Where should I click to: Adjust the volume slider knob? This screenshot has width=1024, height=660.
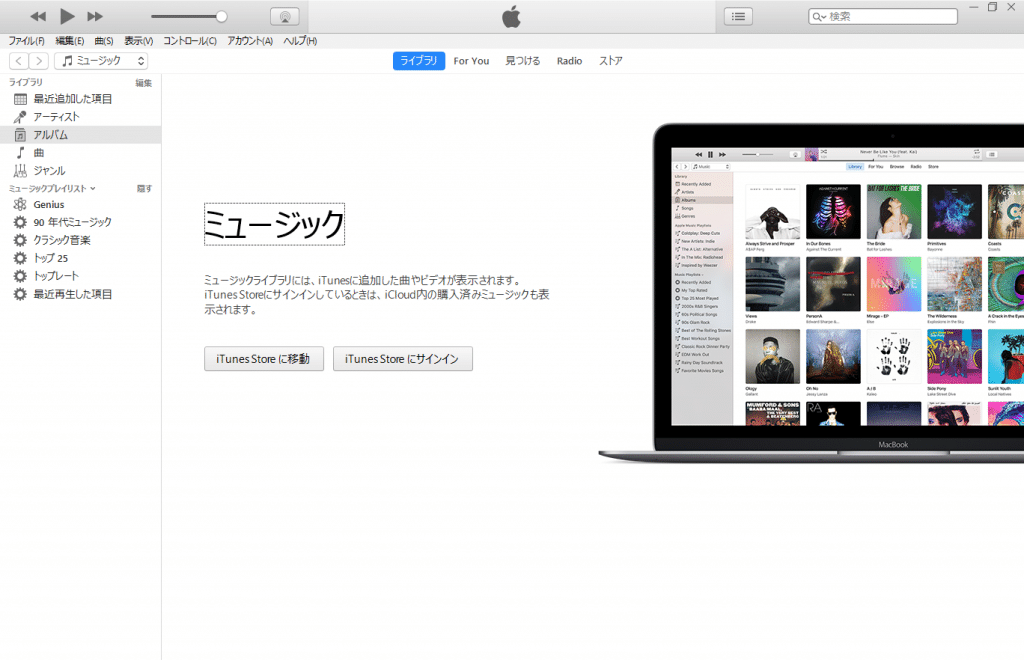(221, 17)
